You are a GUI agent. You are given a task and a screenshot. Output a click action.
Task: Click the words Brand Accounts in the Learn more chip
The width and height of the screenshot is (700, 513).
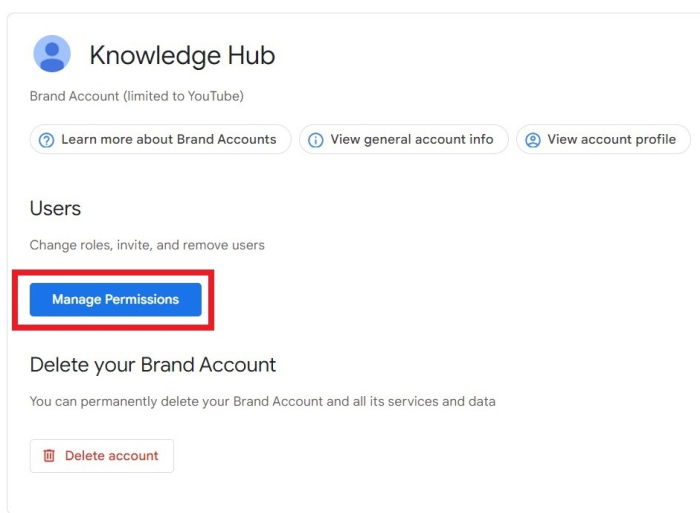point(225,140)
